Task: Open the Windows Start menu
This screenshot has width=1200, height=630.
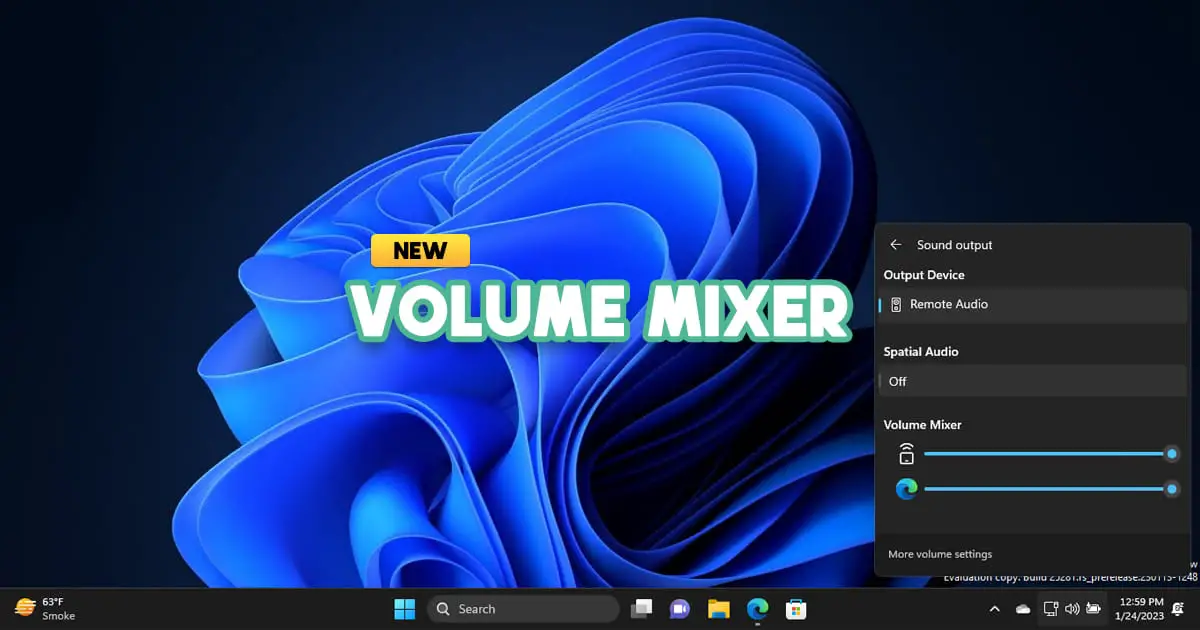Action: tap(405, 609)
